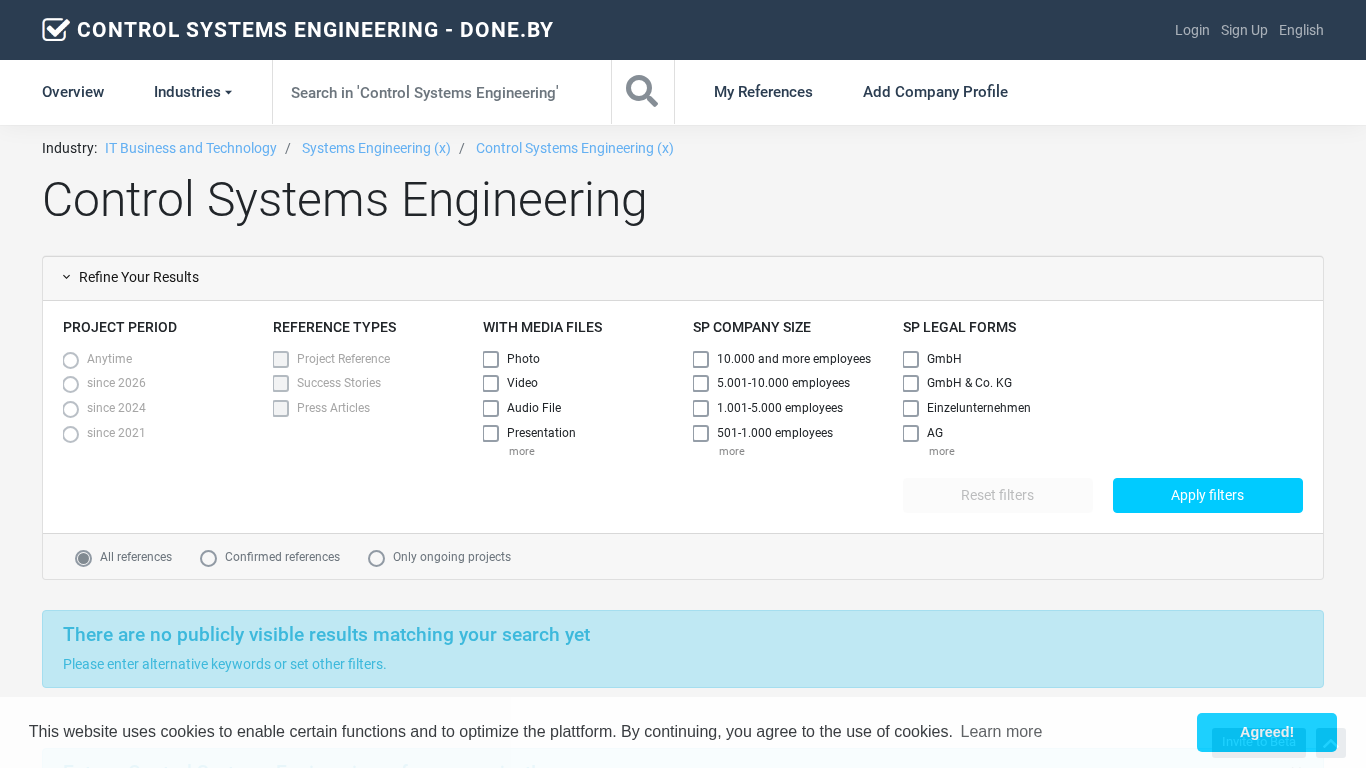Show more SP company size options
The height and width of the screenshot is (768, 1366).
pyautogui.click(x=731, y=452)
